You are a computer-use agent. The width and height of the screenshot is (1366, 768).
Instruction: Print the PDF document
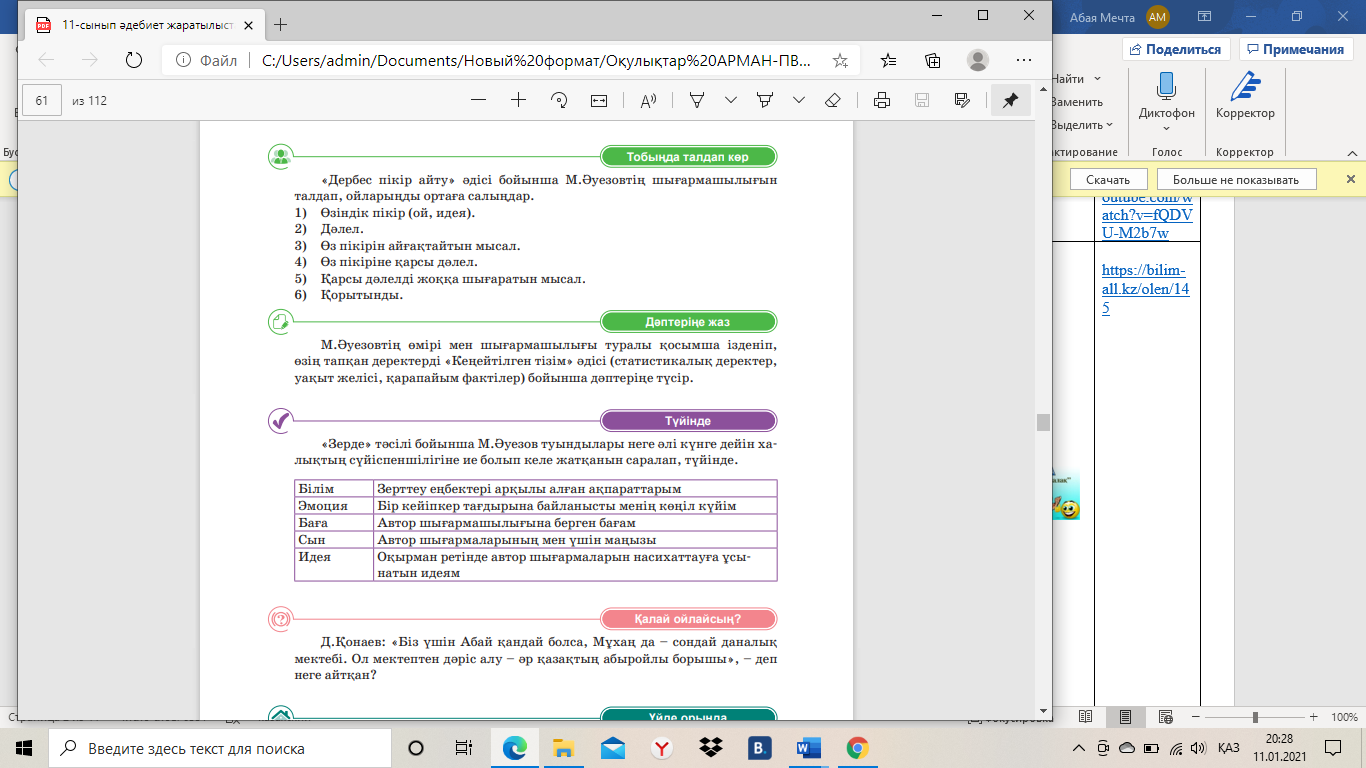881,100
